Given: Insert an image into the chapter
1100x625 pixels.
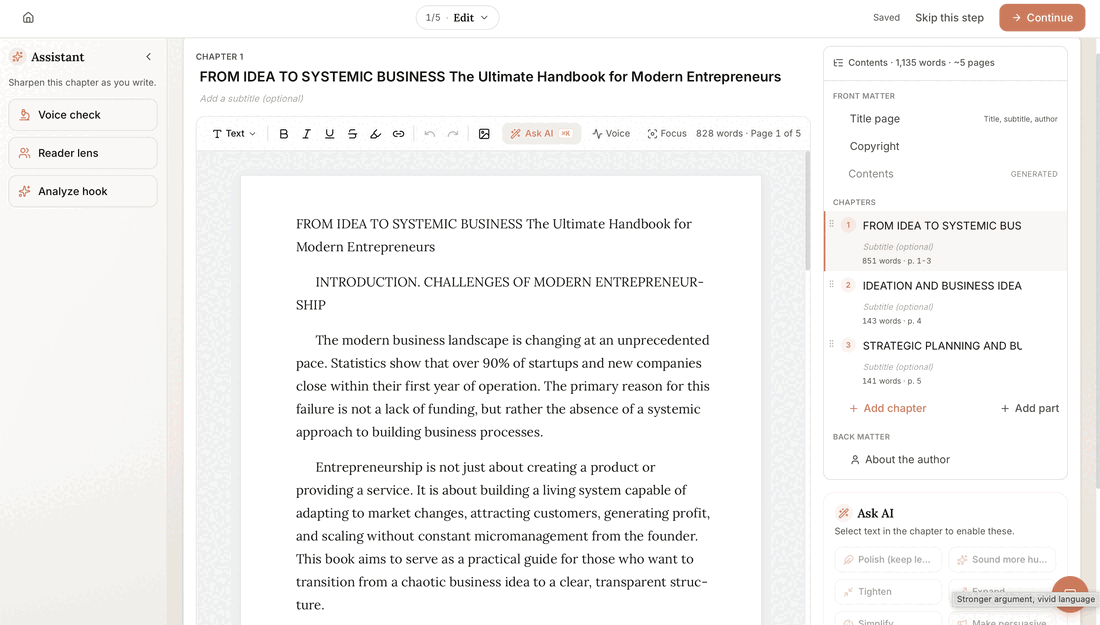Looking at the screenshot, I should (484, 133).
